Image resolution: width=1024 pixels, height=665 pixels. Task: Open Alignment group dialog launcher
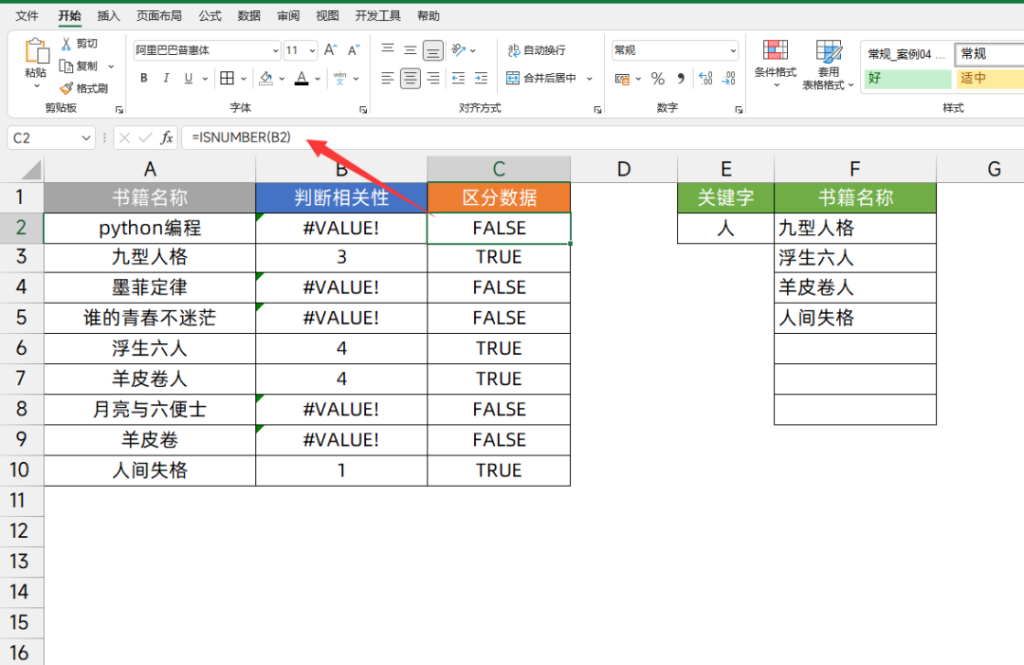(598, 110)
